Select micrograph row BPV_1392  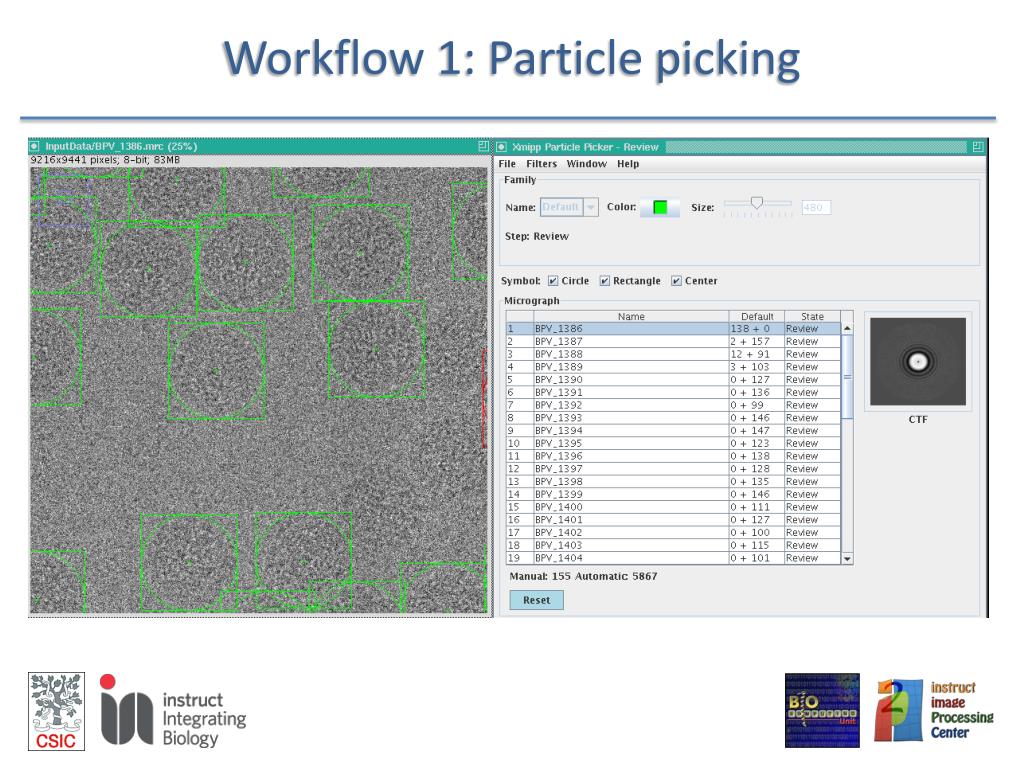(x=673, y=405)
